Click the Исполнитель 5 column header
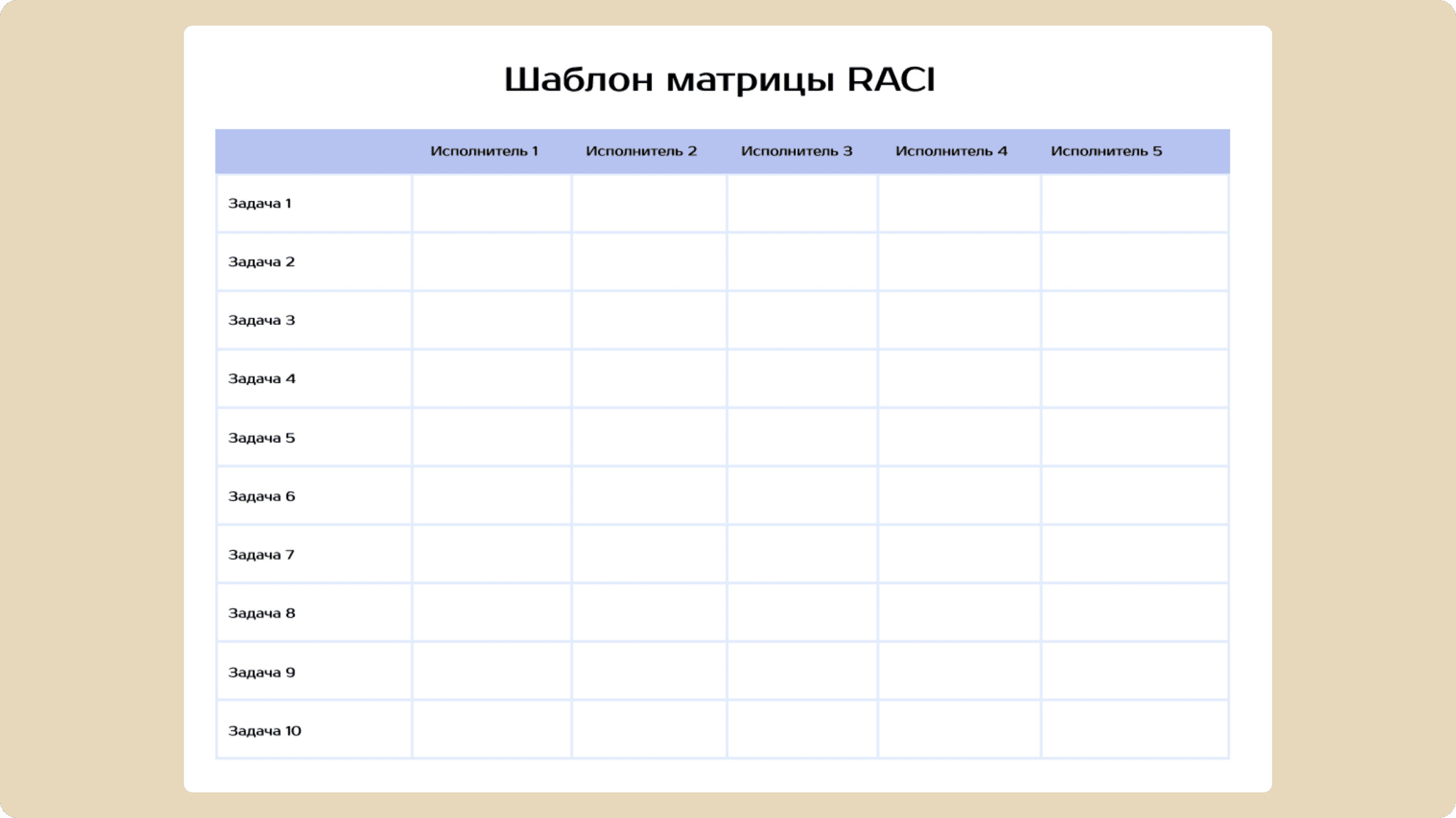Image resolution: width=1456 pixels, height=818 pixels. pyautogui.click(x=1106, y=151)
